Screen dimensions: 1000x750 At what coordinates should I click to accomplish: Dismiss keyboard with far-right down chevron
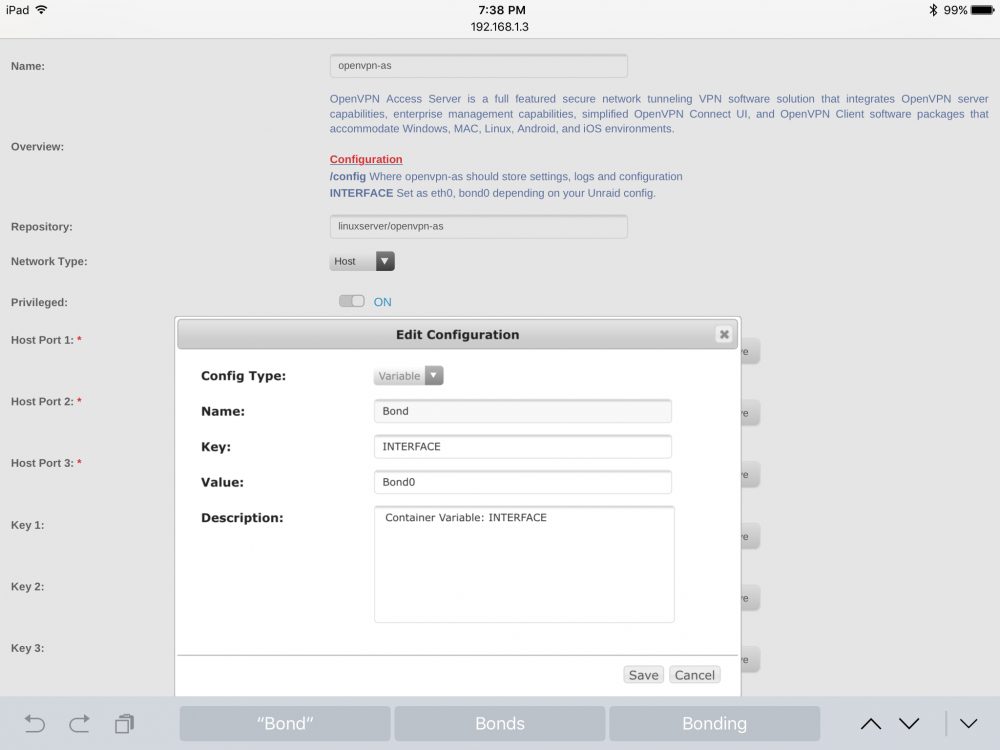click(x=968, y=724)
